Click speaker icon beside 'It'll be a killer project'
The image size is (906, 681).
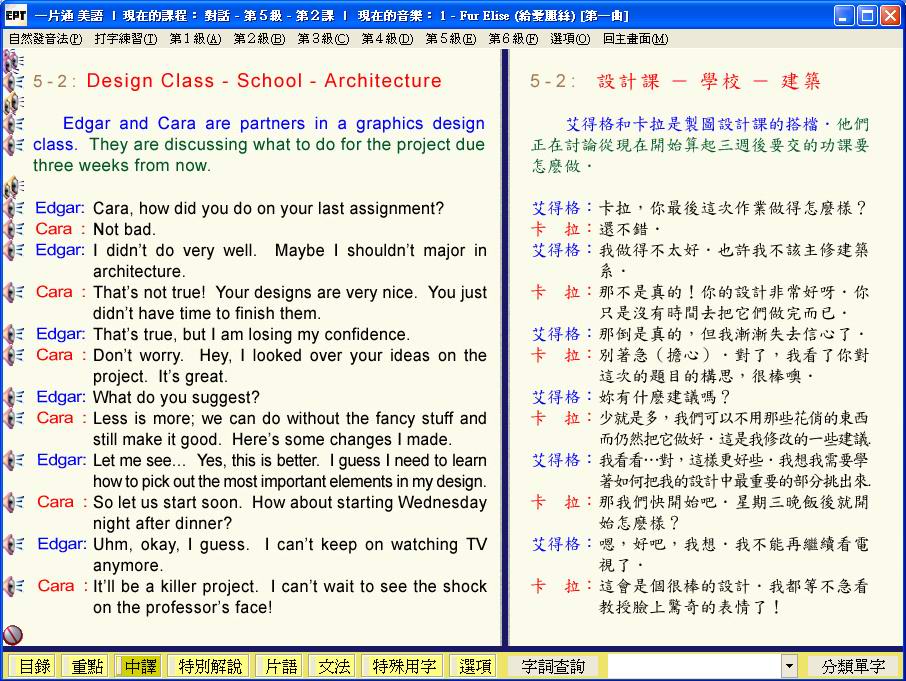[x=14, y=586]
